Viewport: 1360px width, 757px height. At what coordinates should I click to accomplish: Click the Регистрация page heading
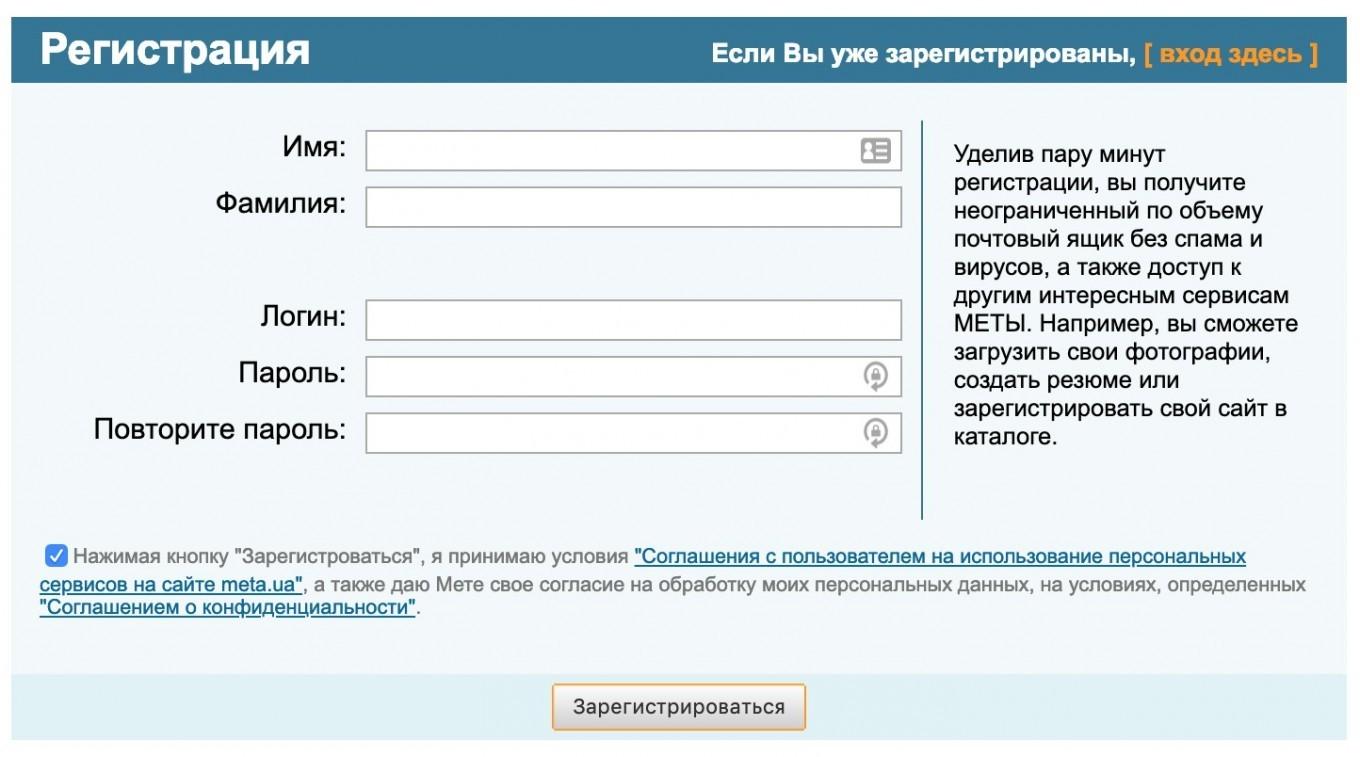point(175,50)
